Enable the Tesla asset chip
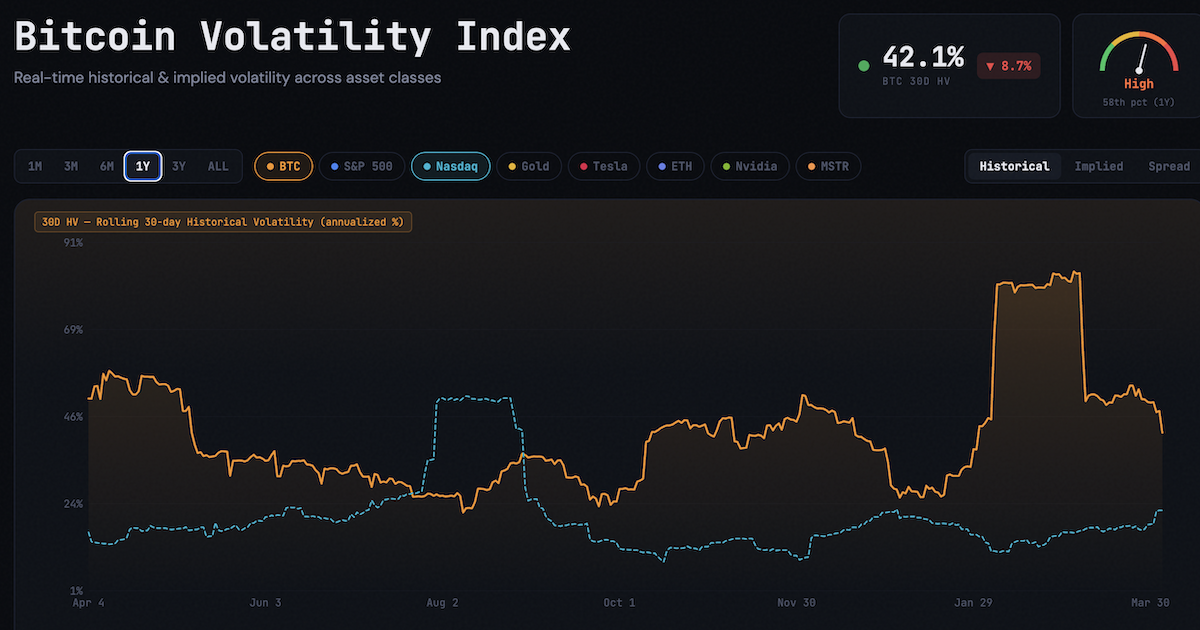 604,166
